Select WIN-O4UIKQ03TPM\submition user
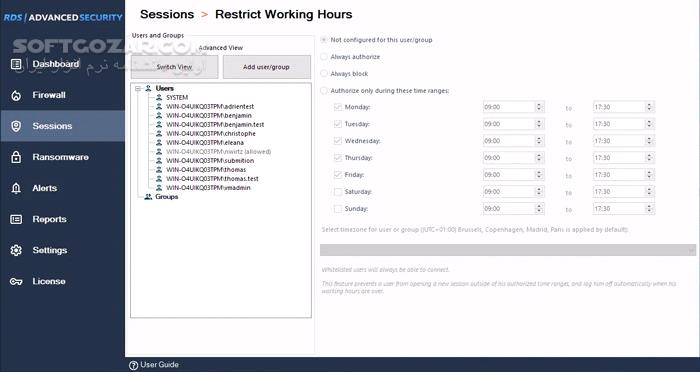Image resolution: width=700 pixels, height=372 pixels. click(x=210, y=160)
